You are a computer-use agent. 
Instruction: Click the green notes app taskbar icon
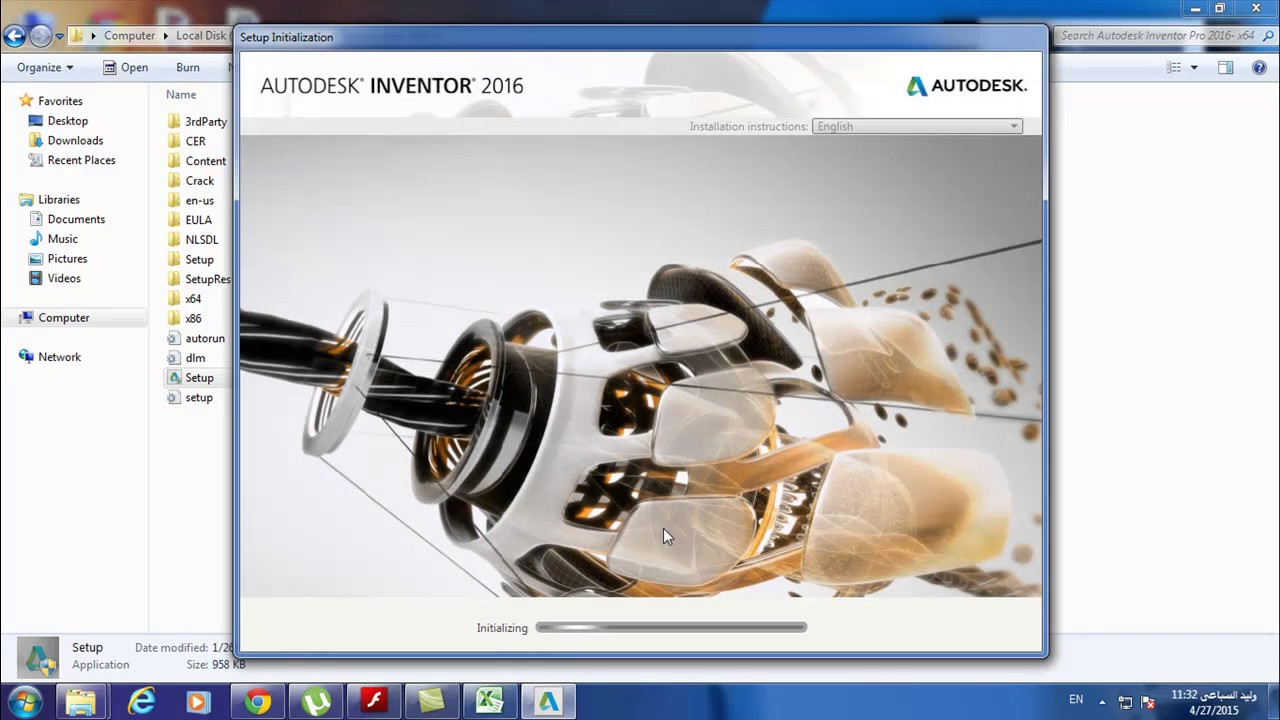[x=431, y=702]
